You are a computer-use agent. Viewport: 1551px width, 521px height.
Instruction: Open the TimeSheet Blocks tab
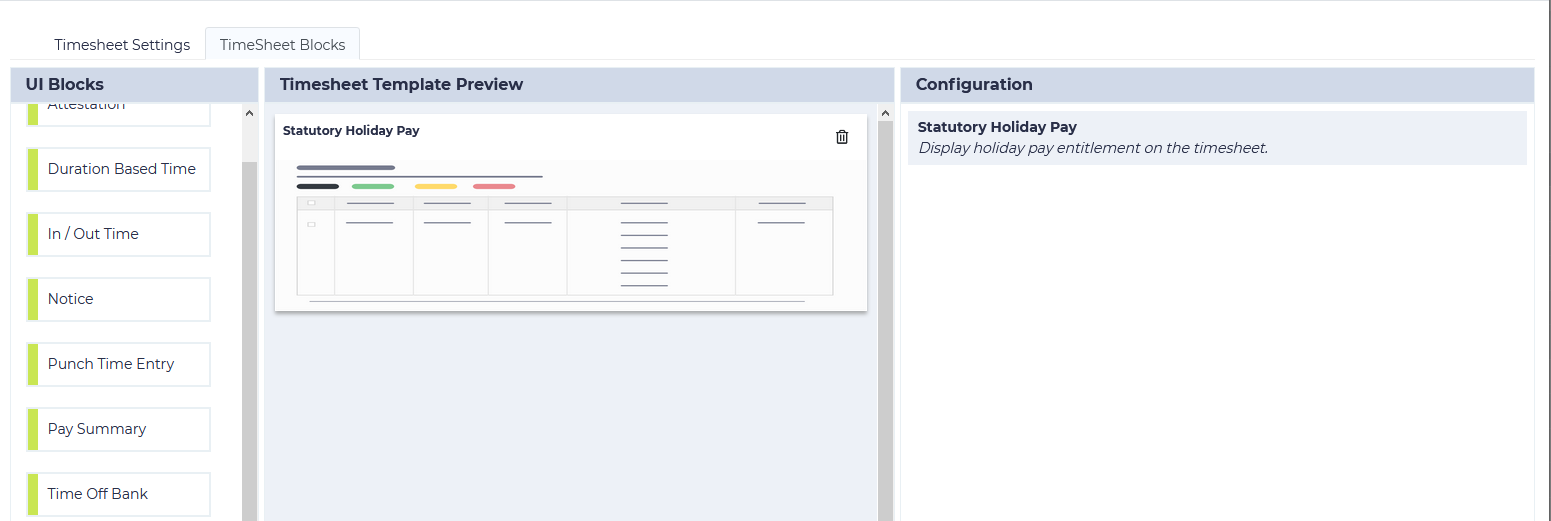282,45
